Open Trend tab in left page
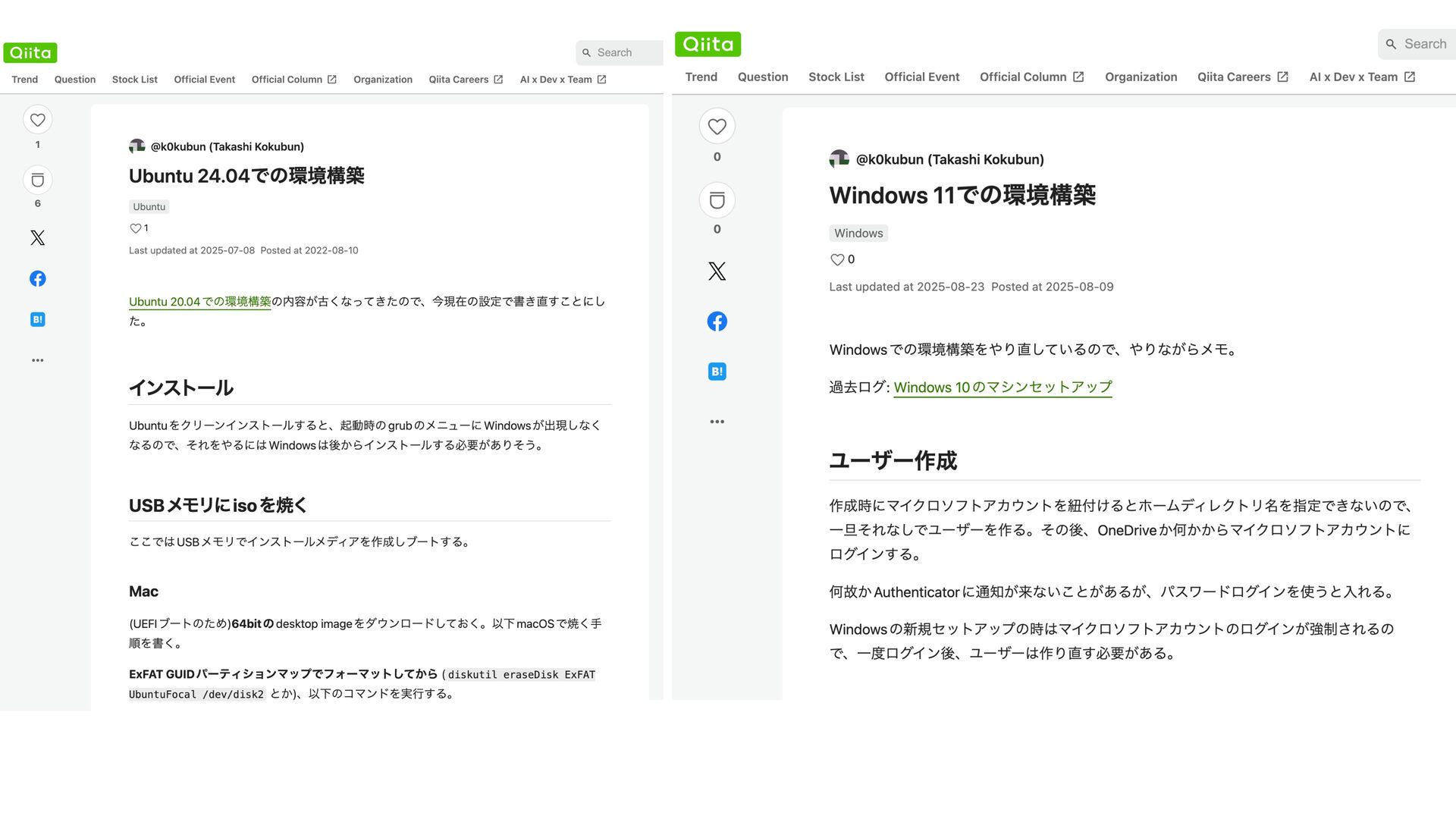1456x819 pixels. [x=24, y=80]
